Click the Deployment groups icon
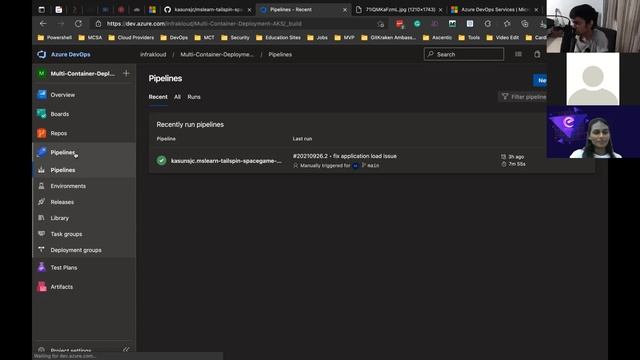This screenshot has width=640, height=360. (41, 250)
